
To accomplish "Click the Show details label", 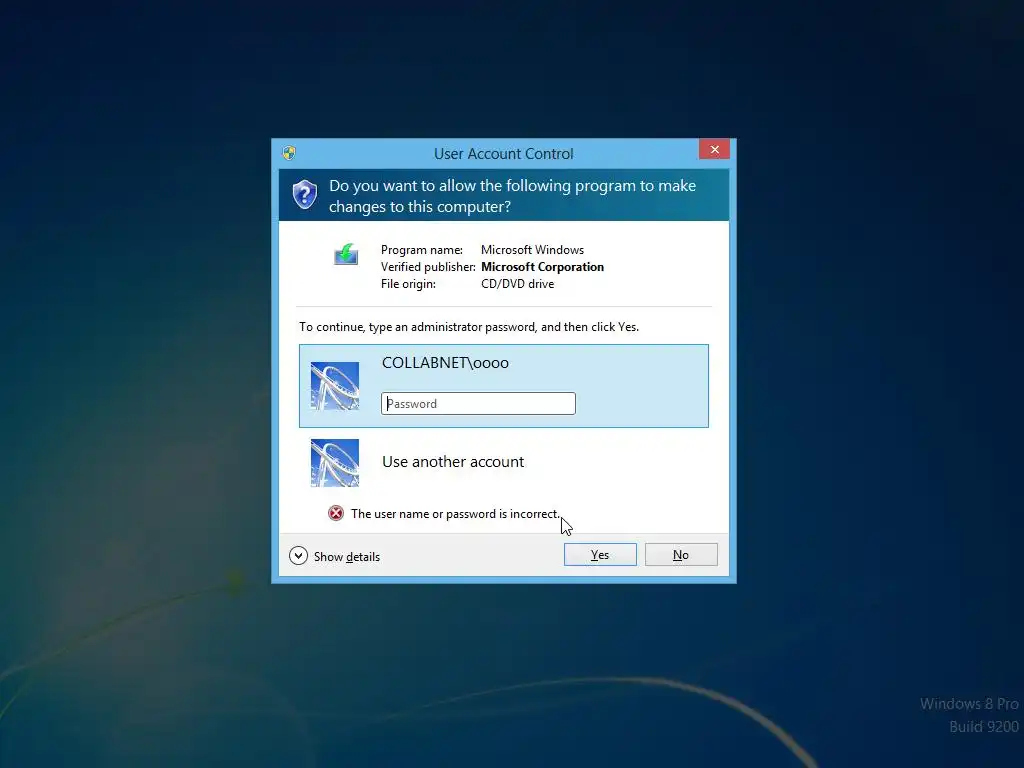I will coord(347,556).
